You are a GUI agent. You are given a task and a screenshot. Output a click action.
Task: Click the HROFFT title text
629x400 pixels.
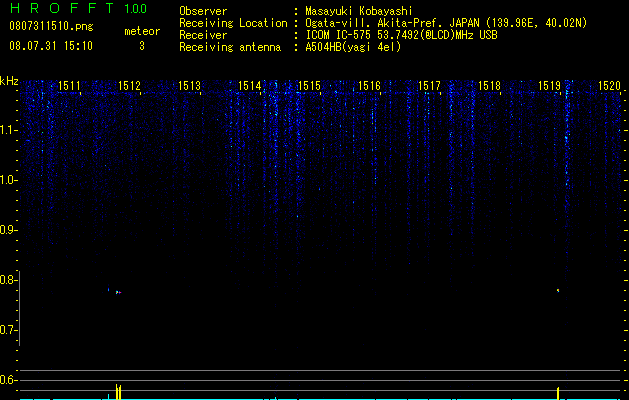pyautogui.click(x=63, y=8)
